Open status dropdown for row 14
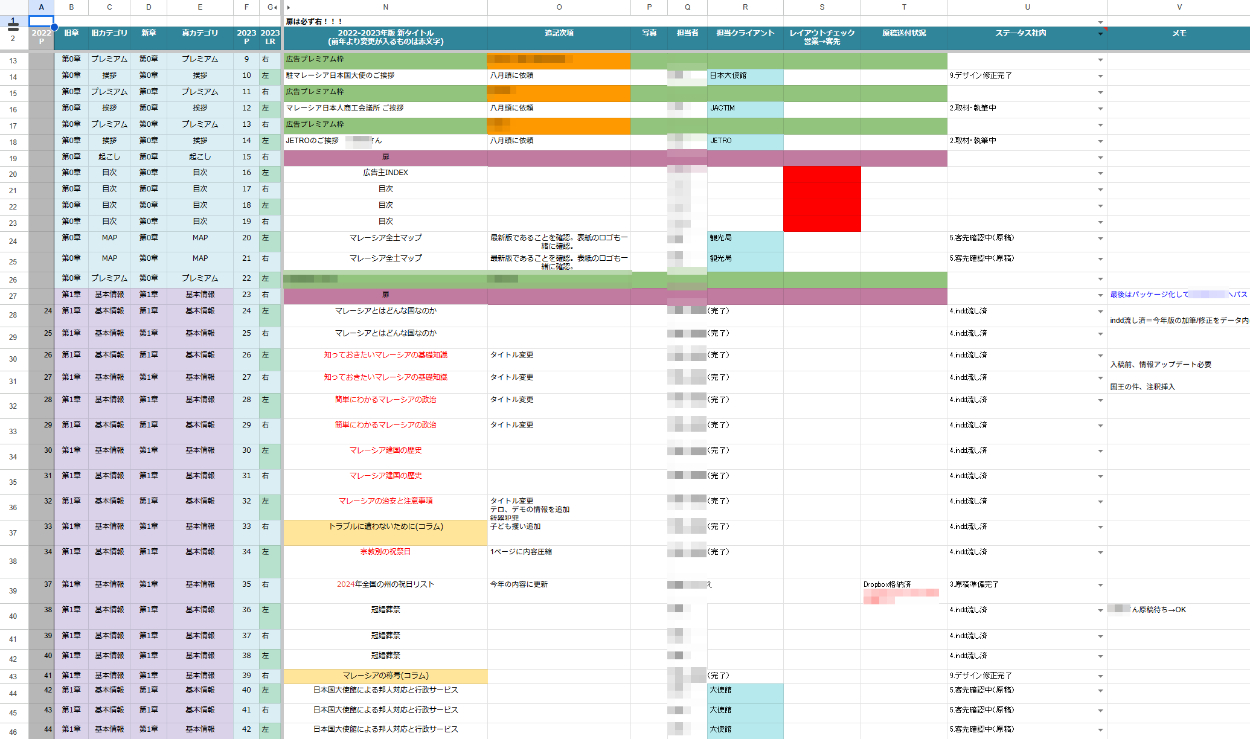Image resolution: width=1250 pixels, height=739 pixels. click(1101, 75)
